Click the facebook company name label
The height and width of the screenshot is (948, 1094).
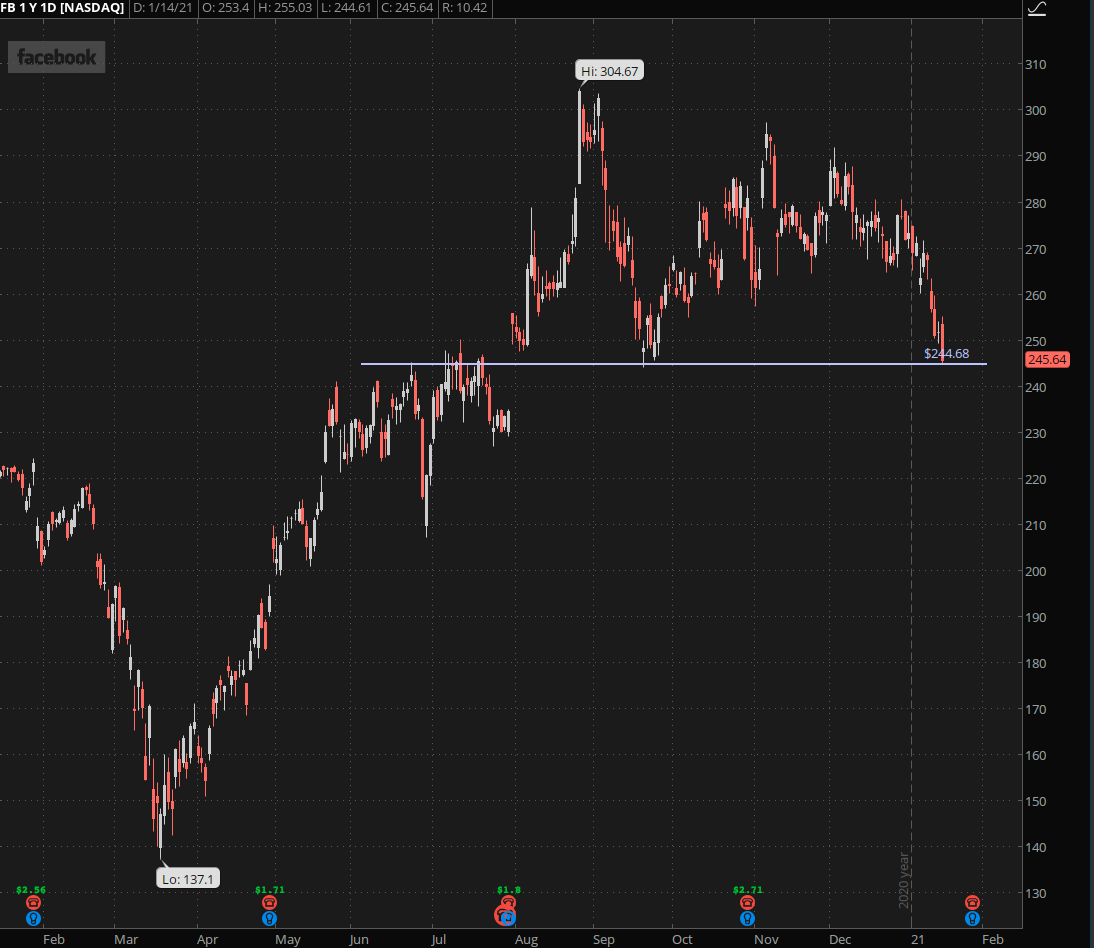tap(57, 57)
